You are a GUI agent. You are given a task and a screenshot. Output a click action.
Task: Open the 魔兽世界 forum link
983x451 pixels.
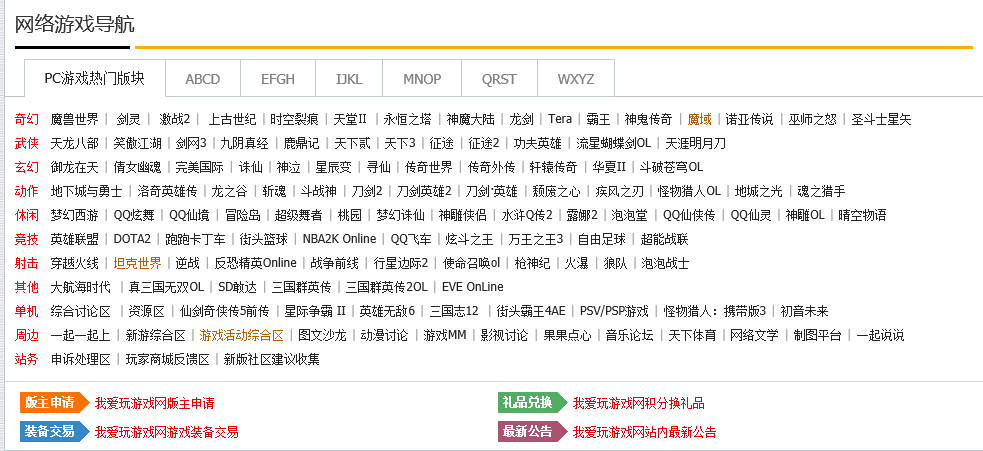point(75,119)
